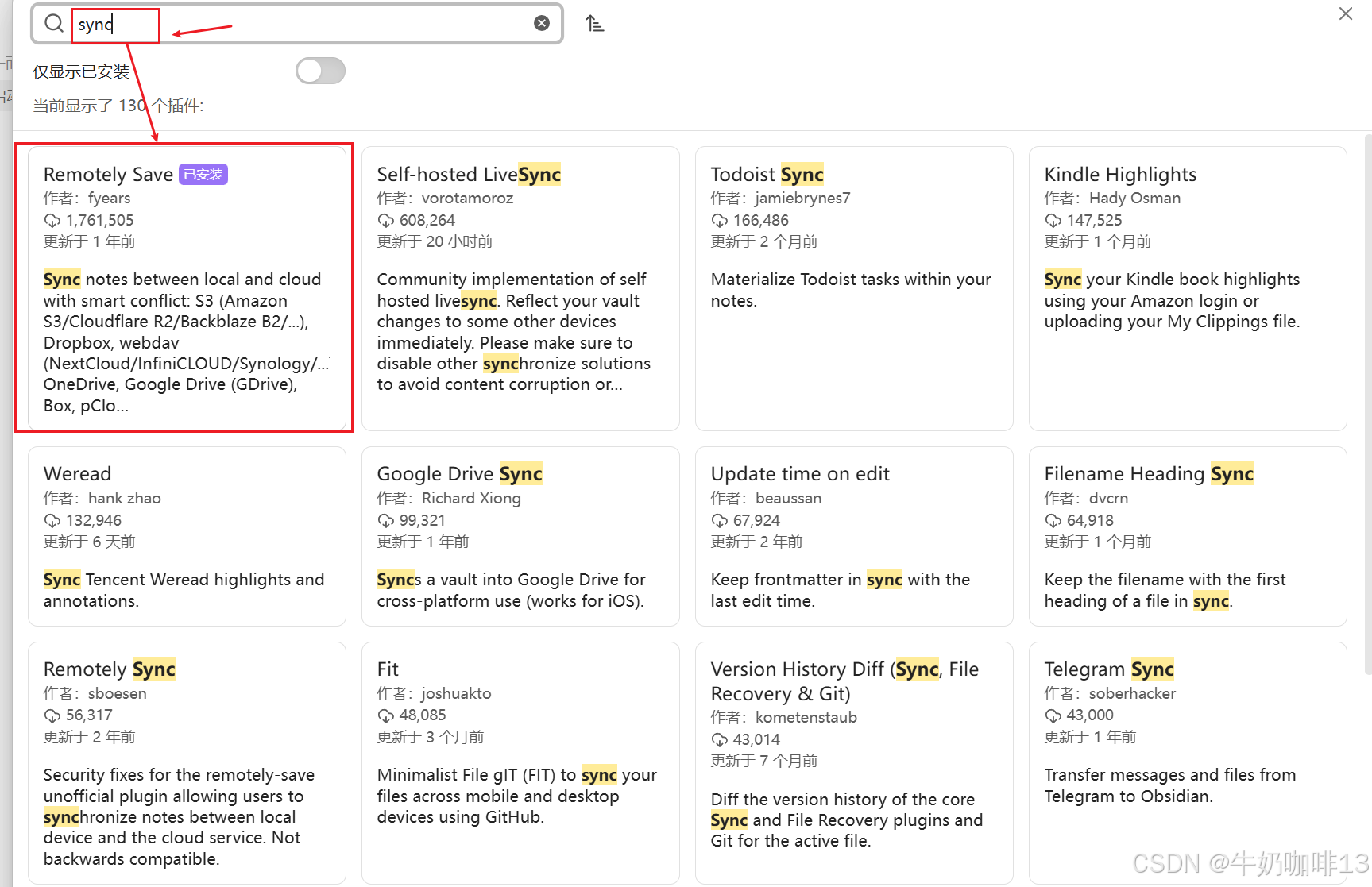Focus the plugin search input field
This screenshot has height=887, width=1372.
[297, 24]
